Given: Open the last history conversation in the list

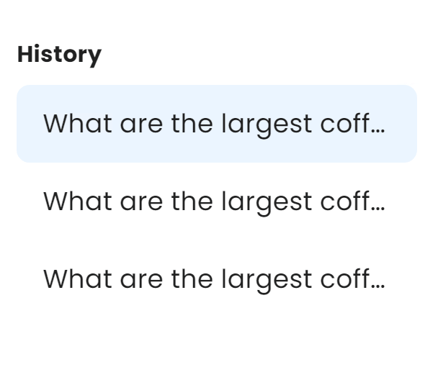Looking at the screenshot, I should (217, 279).
